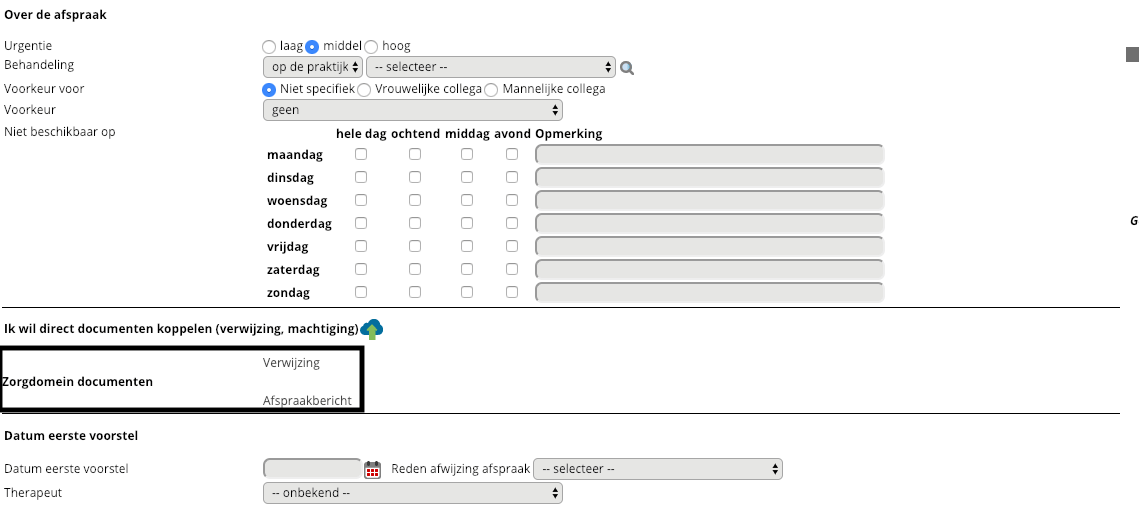This screenshot has width=1139, height=515.
Task: Click the magnifier icon next to Behandeling
Action: (627, 68)
